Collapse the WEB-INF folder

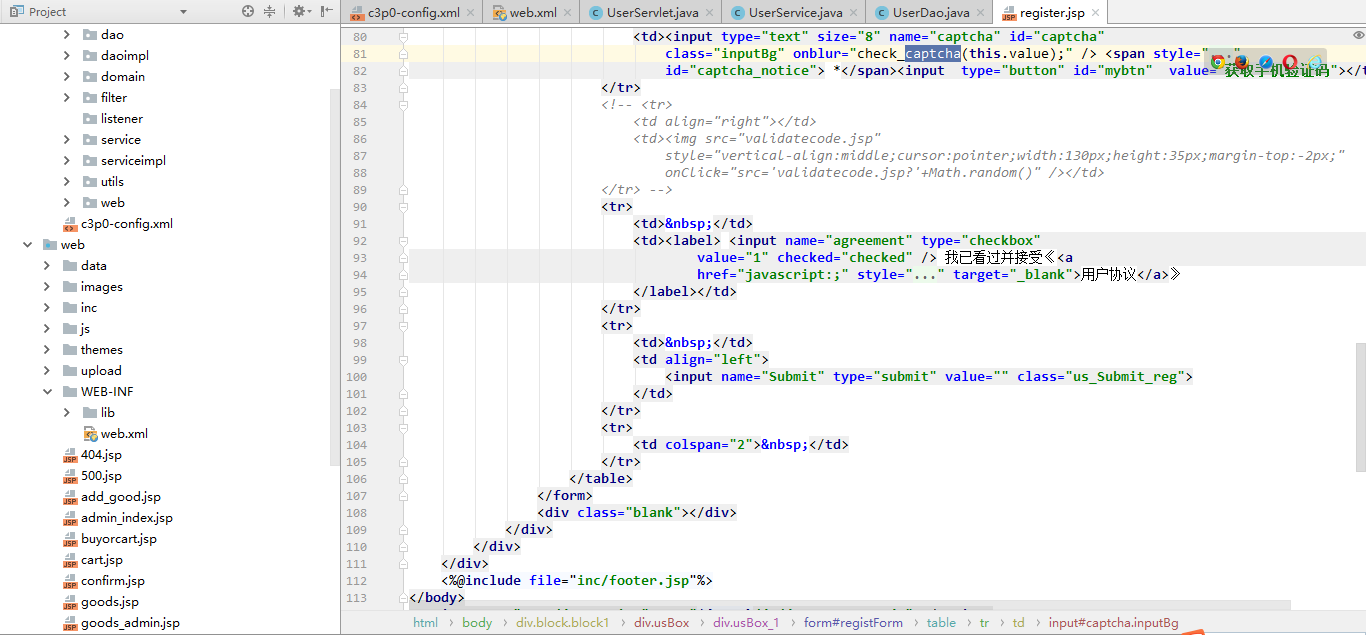pyautogui.click(x=47, y=391)
